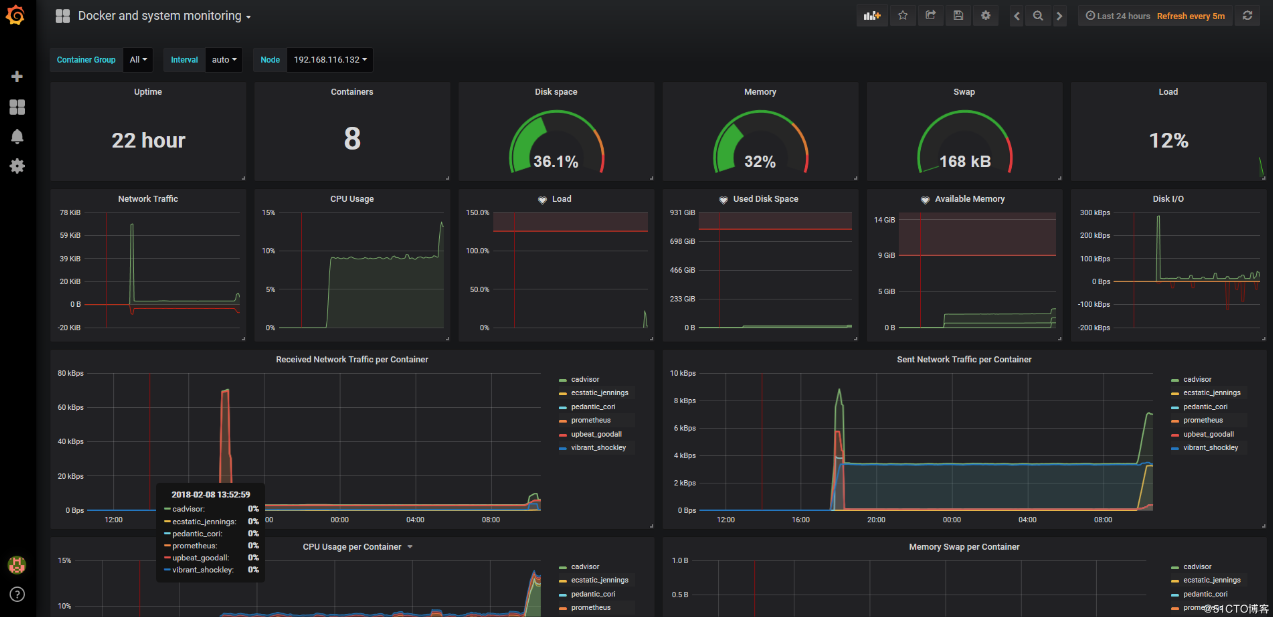This screenshot has width=1273, height=617.
Task: Refresh the dashboard with the refresh icon
Action: coord(1247,16)
